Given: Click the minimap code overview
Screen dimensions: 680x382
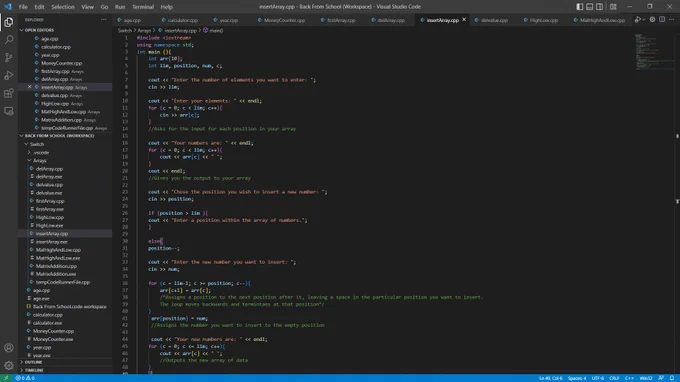Looking at the screenshot, I should click(x=654, y=52).
